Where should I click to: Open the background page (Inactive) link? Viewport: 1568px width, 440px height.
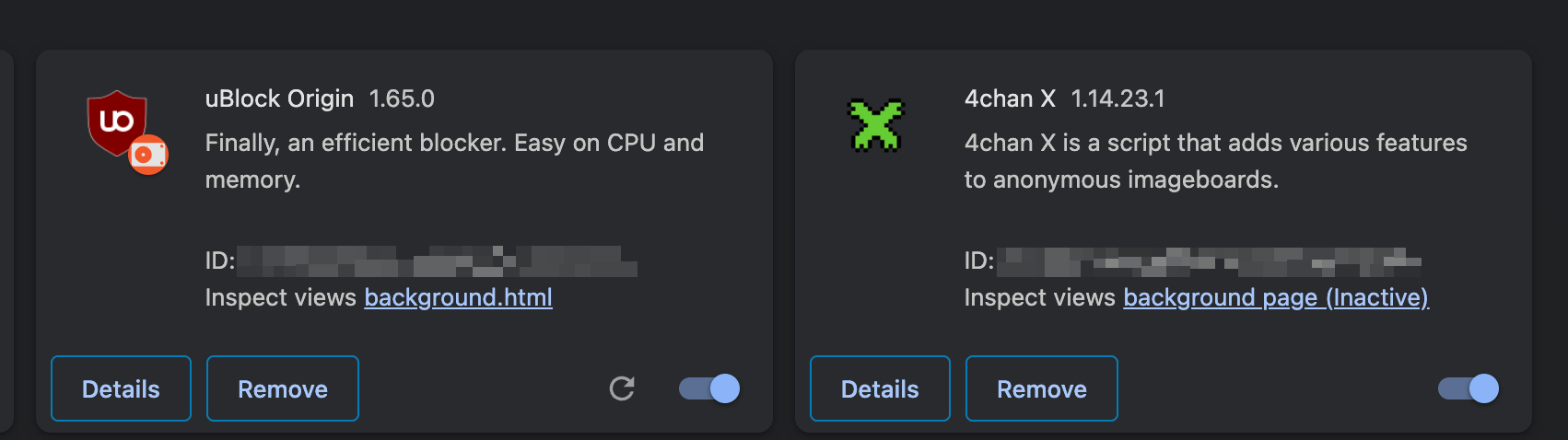(x=1276, y=297)
